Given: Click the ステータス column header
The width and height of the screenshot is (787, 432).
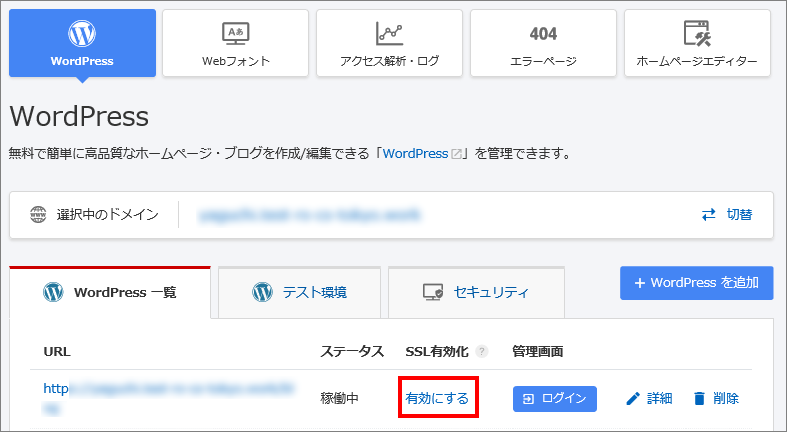Looking at the screenshot, I should (x=352, y=351).
